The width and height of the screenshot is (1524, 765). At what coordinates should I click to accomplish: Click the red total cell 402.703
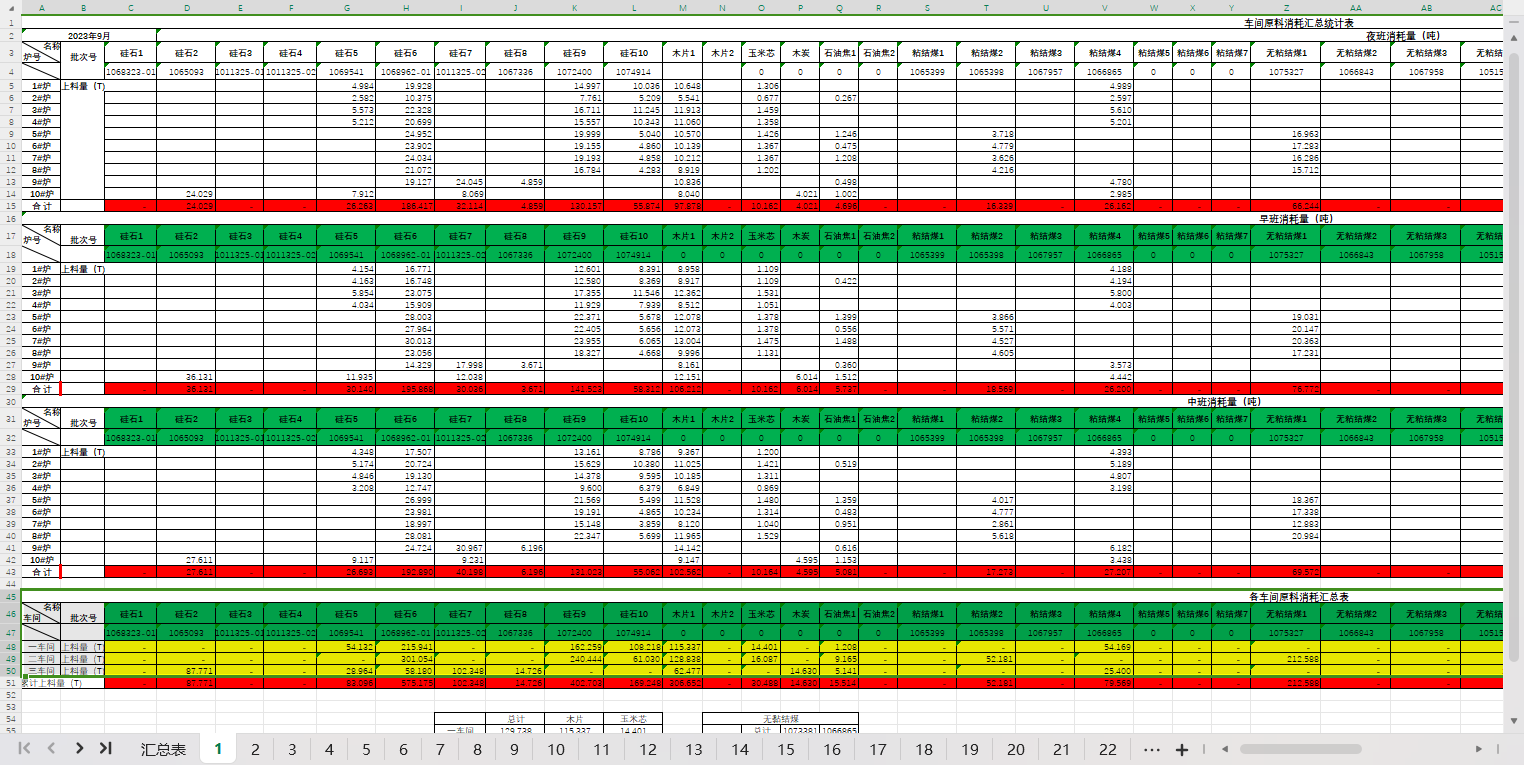tap(575, 683)
